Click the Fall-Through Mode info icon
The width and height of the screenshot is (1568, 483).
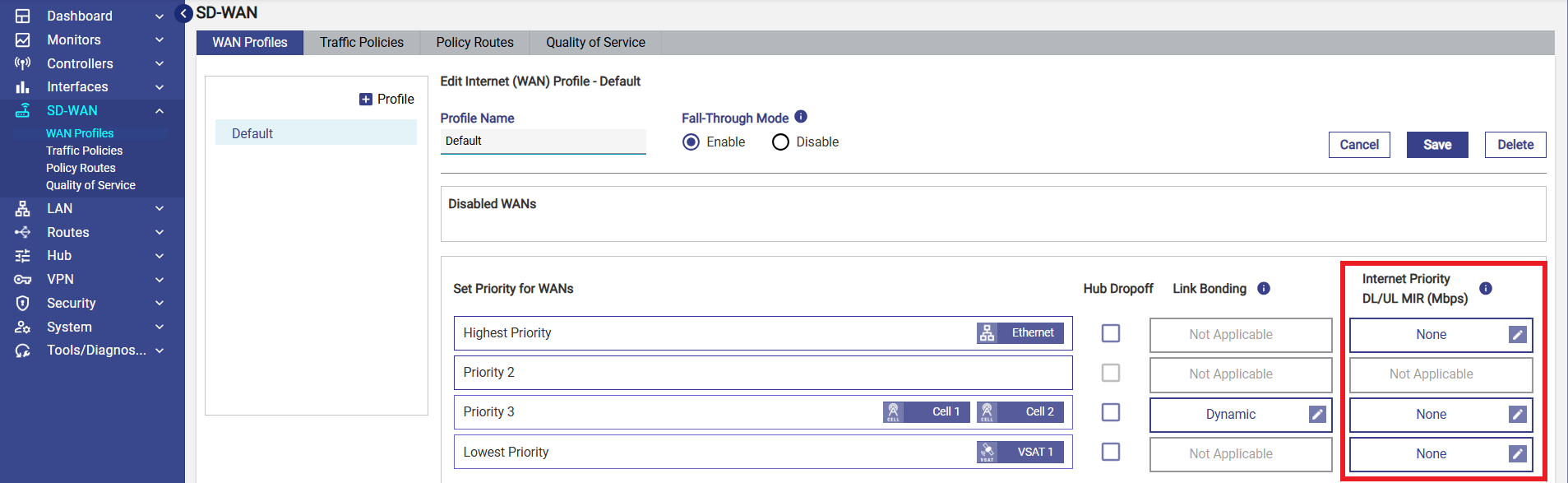pyautogui.click(x=801, y=117)
